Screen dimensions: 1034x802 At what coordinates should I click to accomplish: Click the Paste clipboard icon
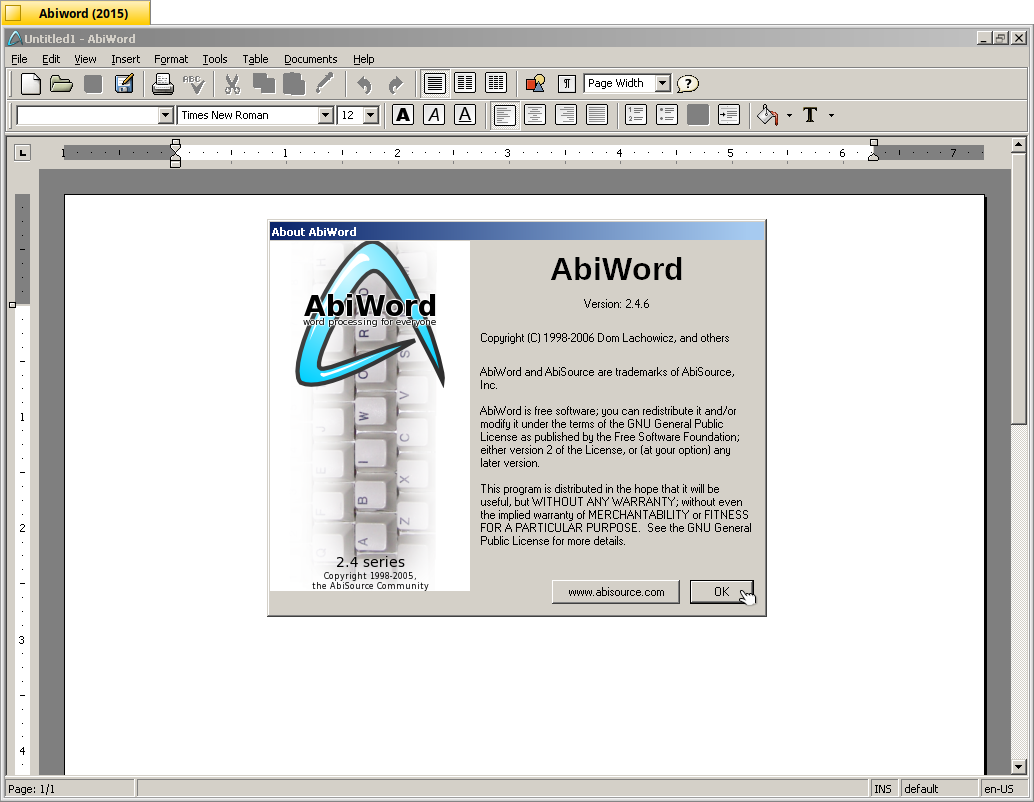point(294,84)
